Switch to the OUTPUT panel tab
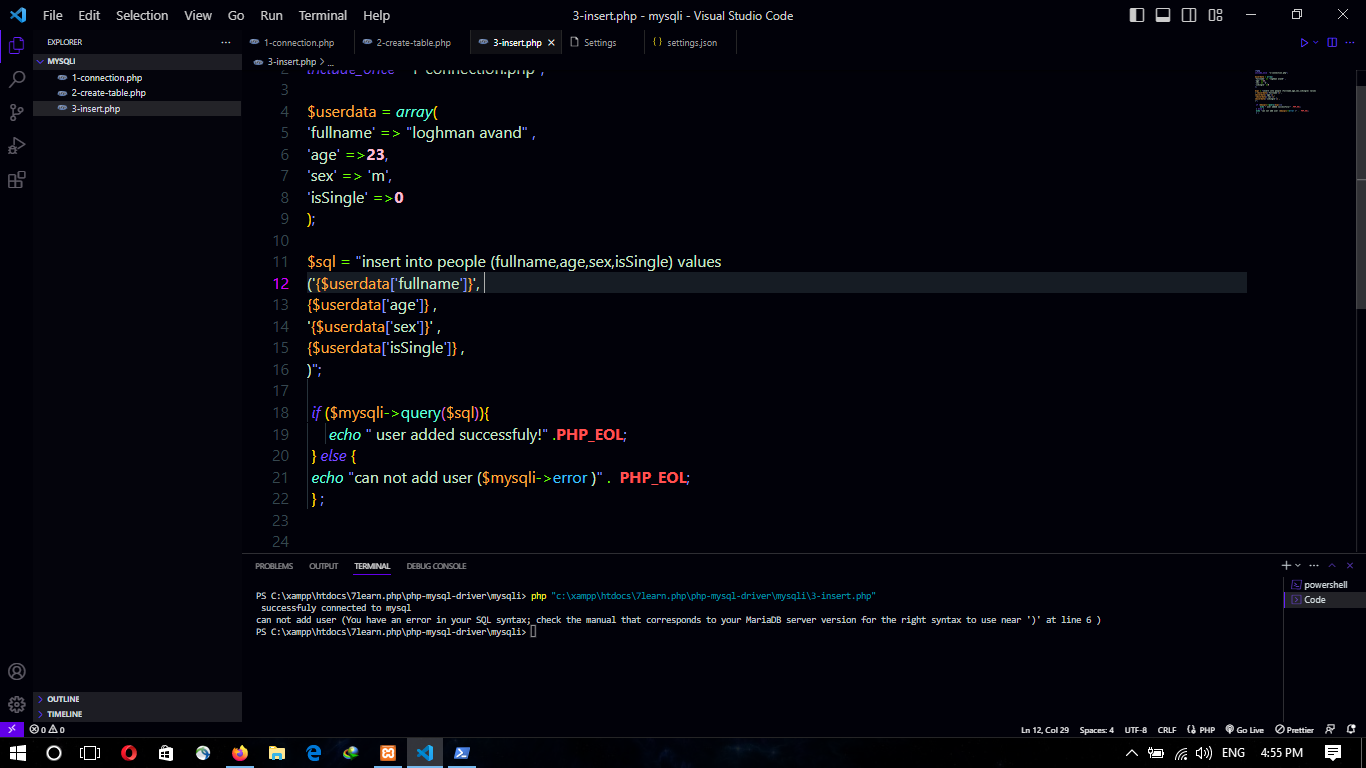1366x768 pixels. click(323, 566)
